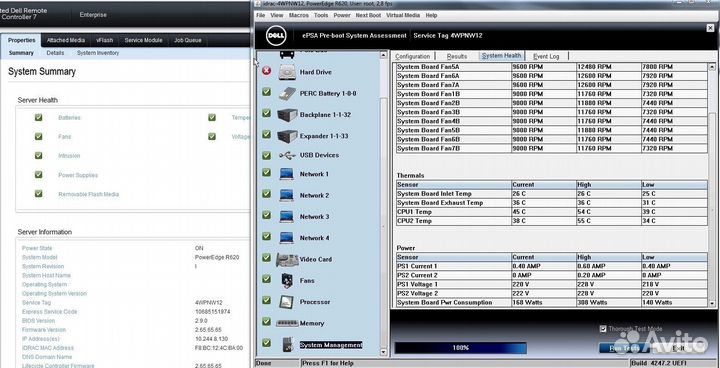Click the Power Supplies link
The width and height of the screenshot is (720, 368).
(78, 175)
